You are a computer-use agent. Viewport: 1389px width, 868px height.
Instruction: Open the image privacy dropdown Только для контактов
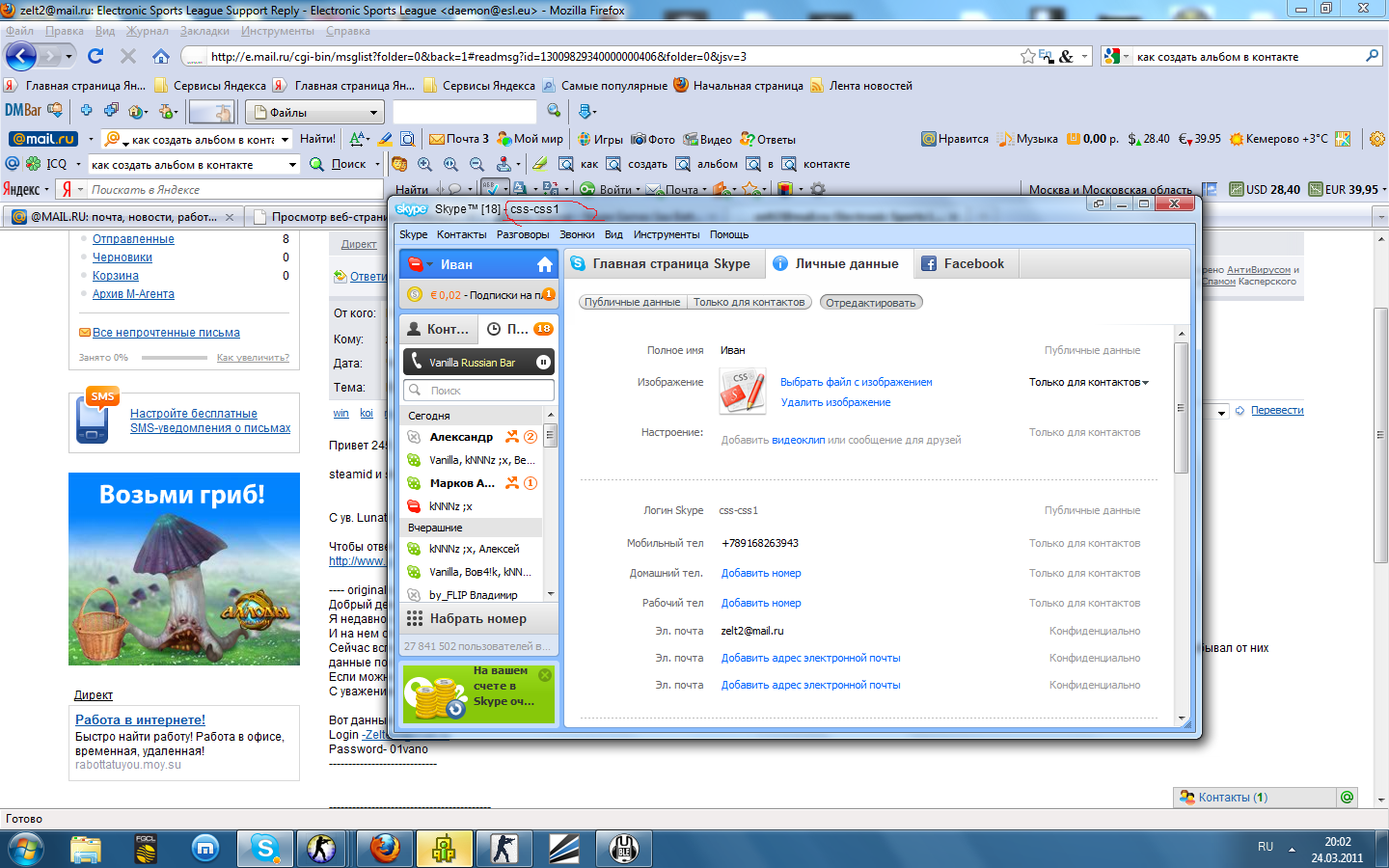pyautogui.click(x=1089, y=383)
